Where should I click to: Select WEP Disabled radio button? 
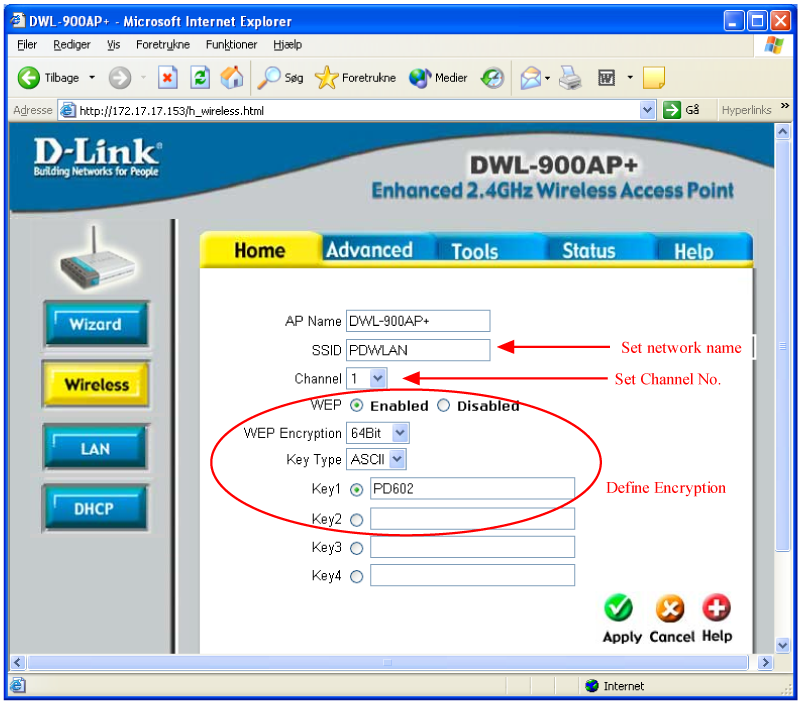click(x=443, y=406)
